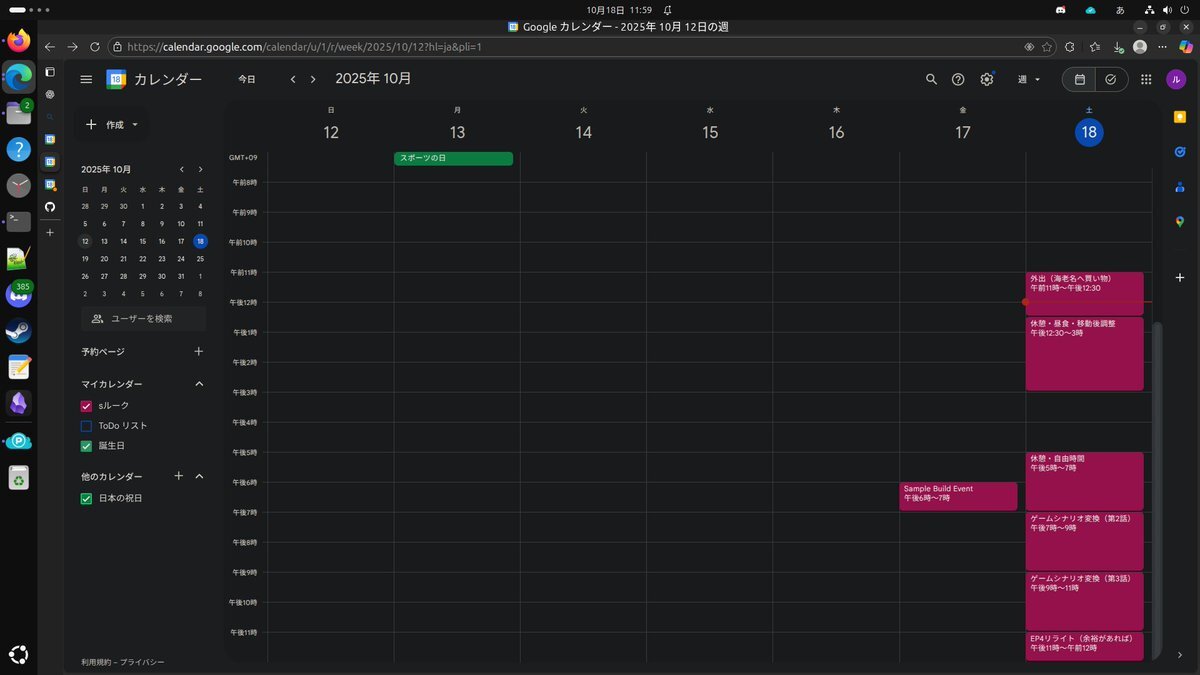
Task: Open the settings gear menu
Action: (x=987, y=79)
